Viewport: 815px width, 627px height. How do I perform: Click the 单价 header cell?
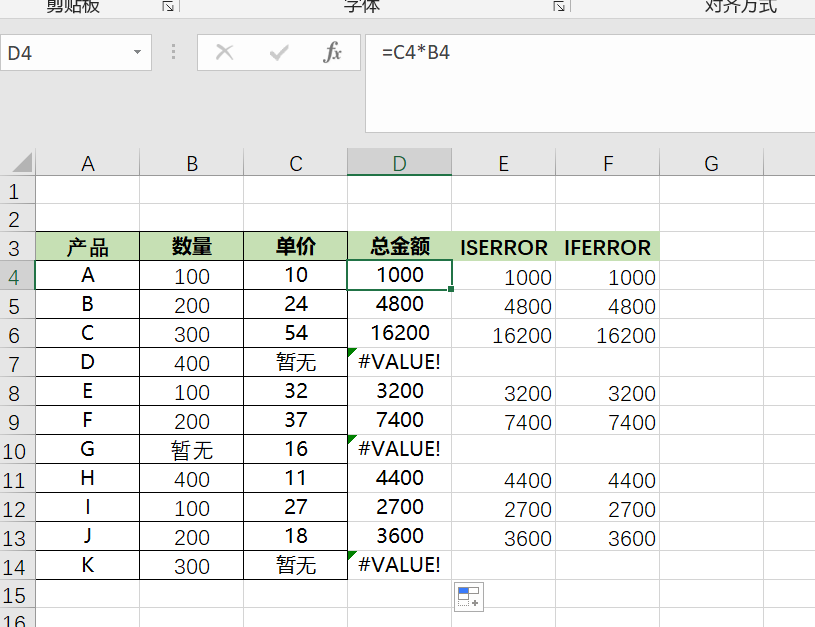coord(296,246)
